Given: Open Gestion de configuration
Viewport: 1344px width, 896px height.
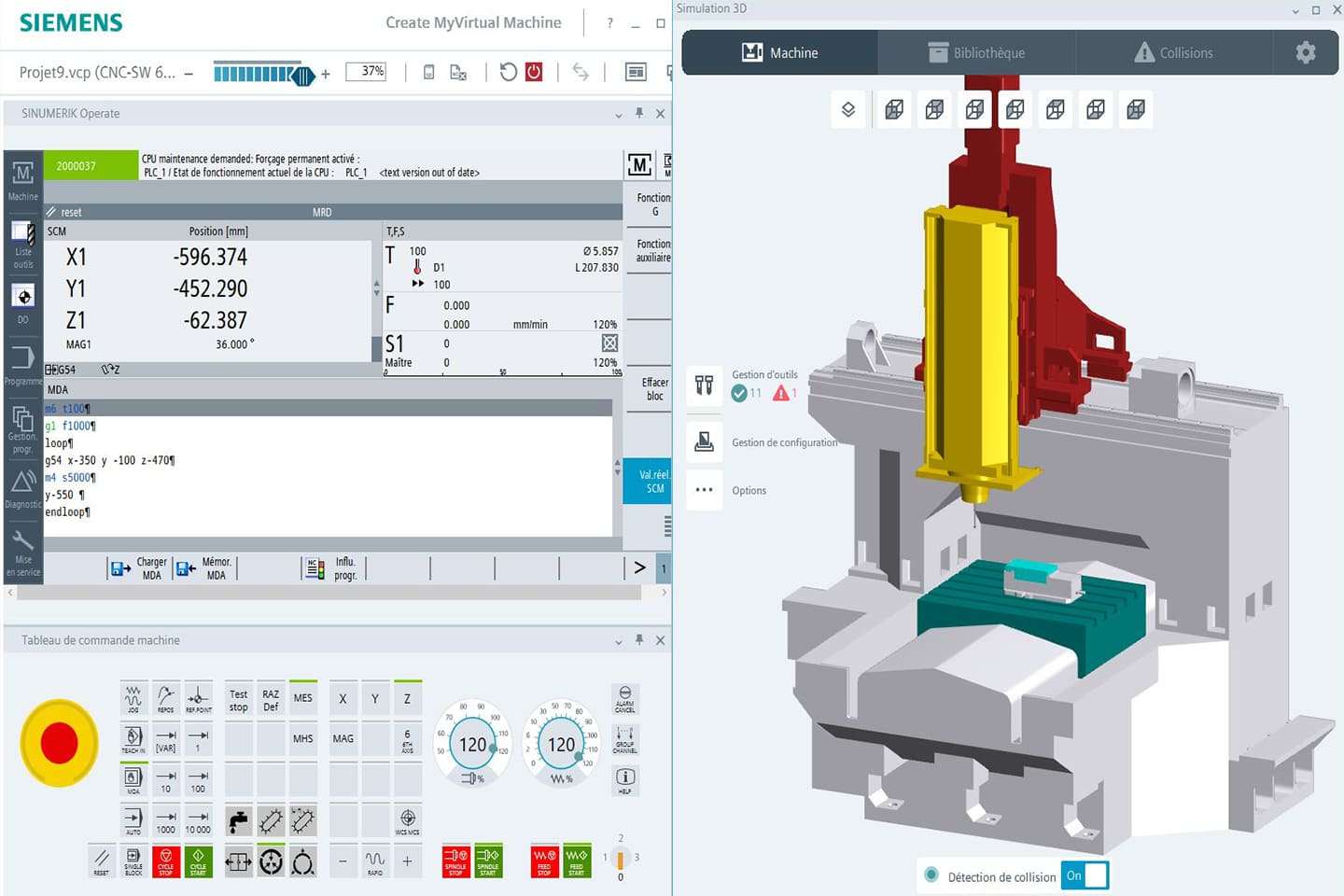Looking at the screenshot, I should pyautogui.click(x=705, y=441).
